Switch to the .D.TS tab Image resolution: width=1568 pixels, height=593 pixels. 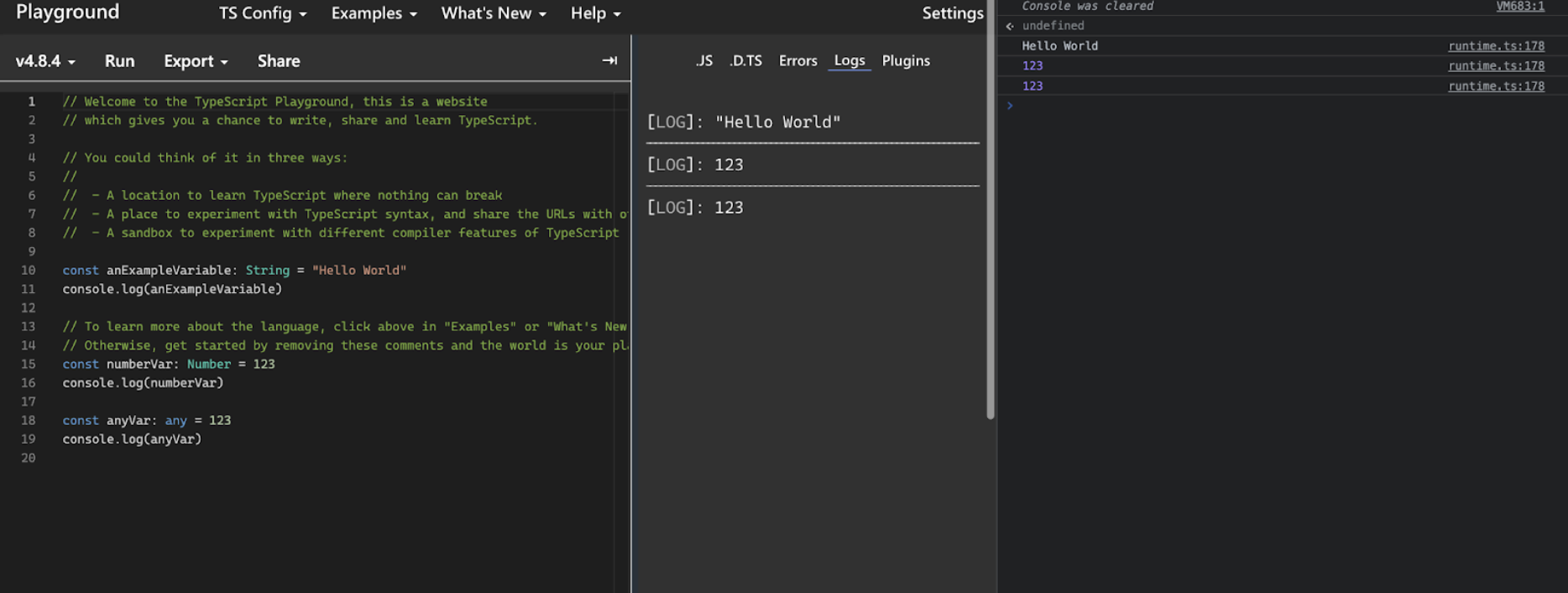tap(745, 60)
